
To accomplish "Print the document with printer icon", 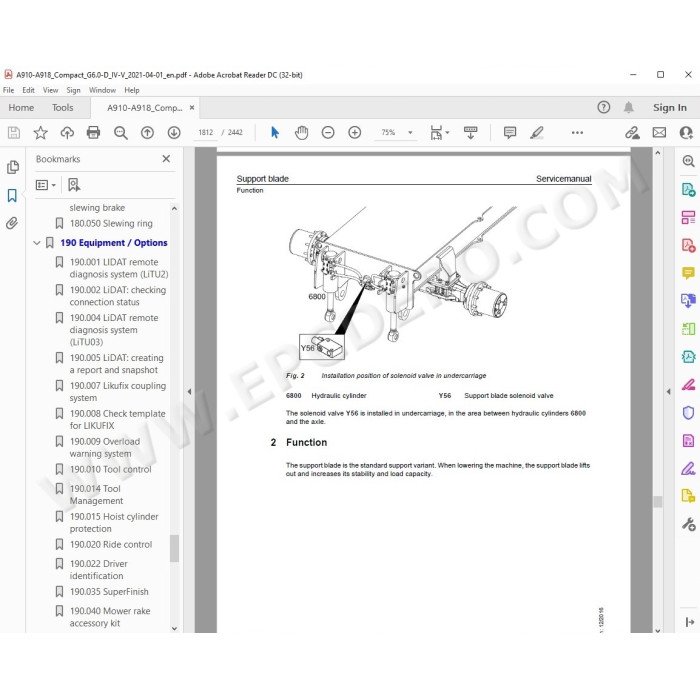I will (x=93, y=133).
